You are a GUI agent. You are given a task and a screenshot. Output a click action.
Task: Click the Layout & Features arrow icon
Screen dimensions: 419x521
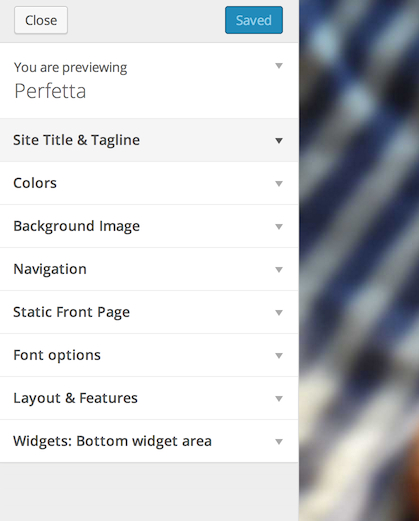[279, 399]
